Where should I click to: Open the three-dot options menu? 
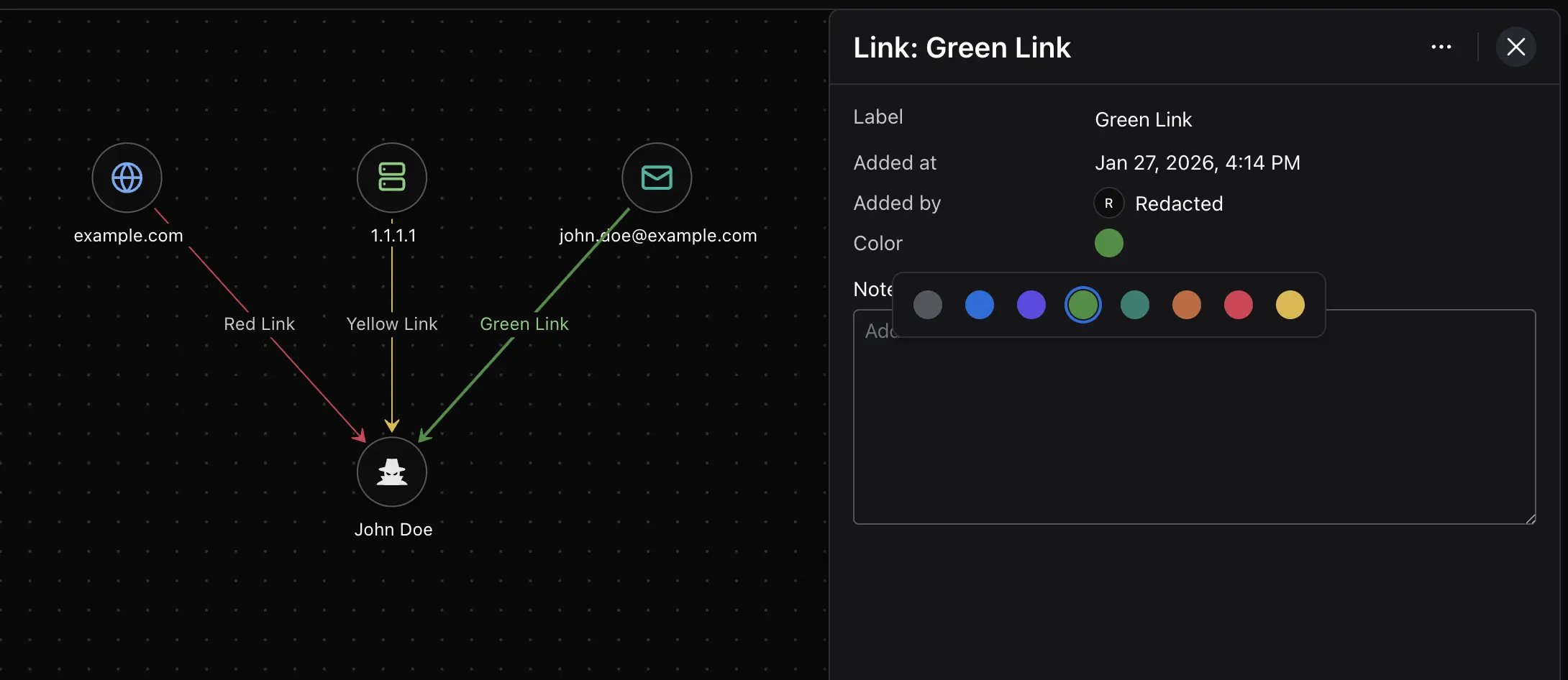point(1441,46)
